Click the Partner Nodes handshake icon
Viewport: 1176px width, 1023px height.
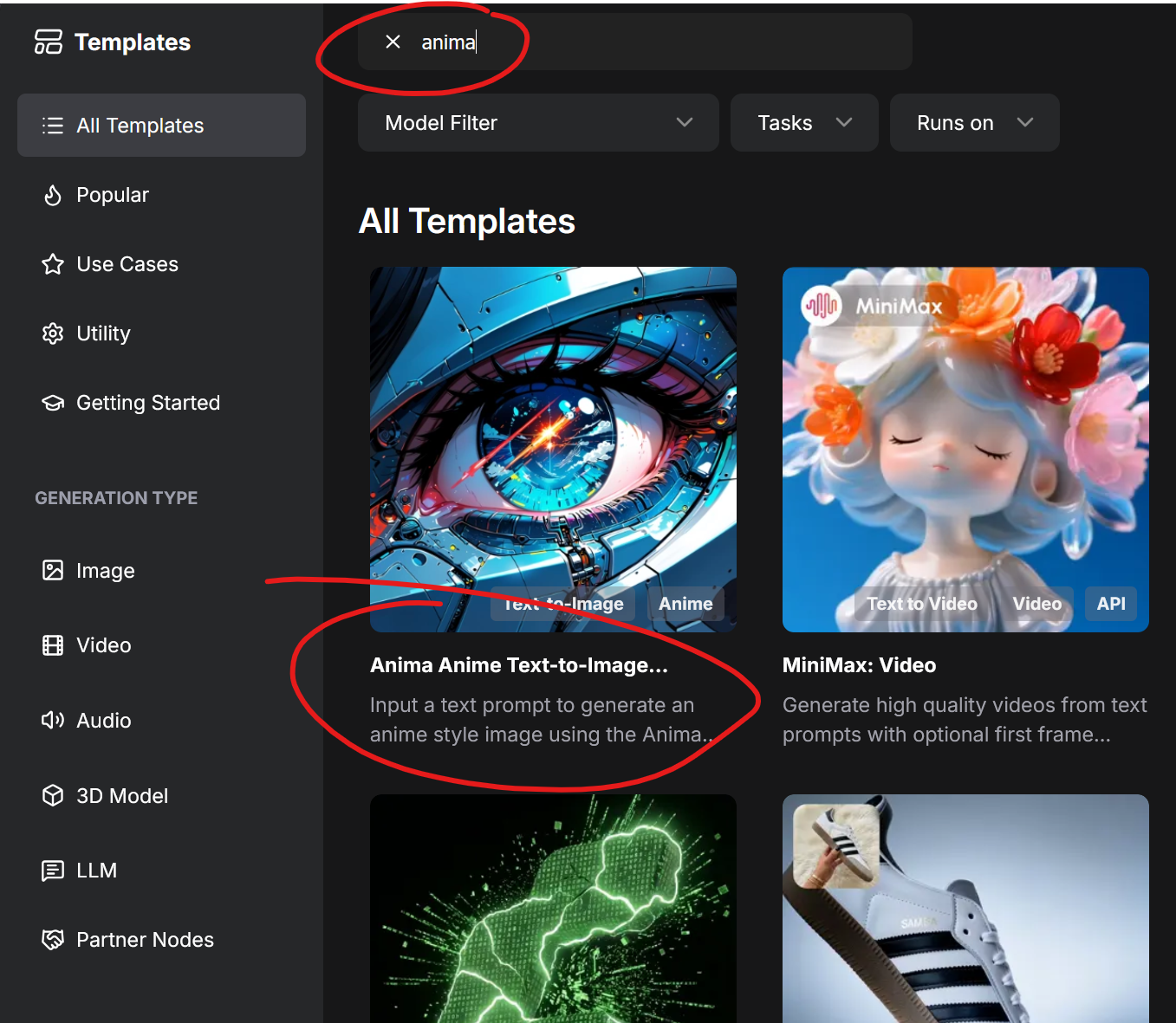[x=53, y=940]
